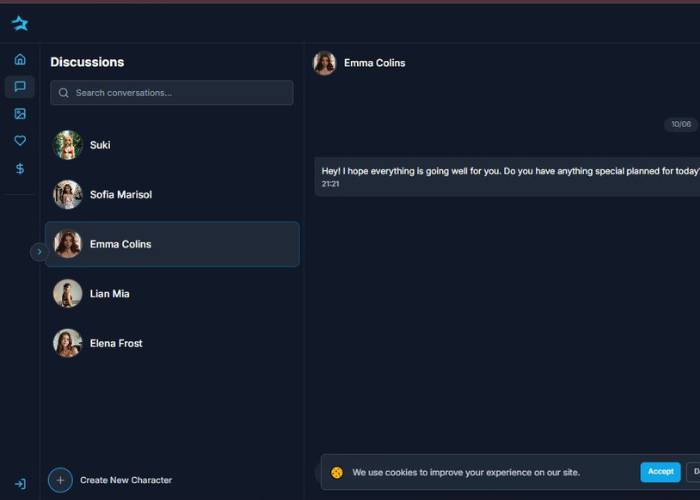Viewport: 700px width, 500px height.
Task: Expand the sidebar with chevron arrow
Action: pyautogui.click(x=39, y=252)
